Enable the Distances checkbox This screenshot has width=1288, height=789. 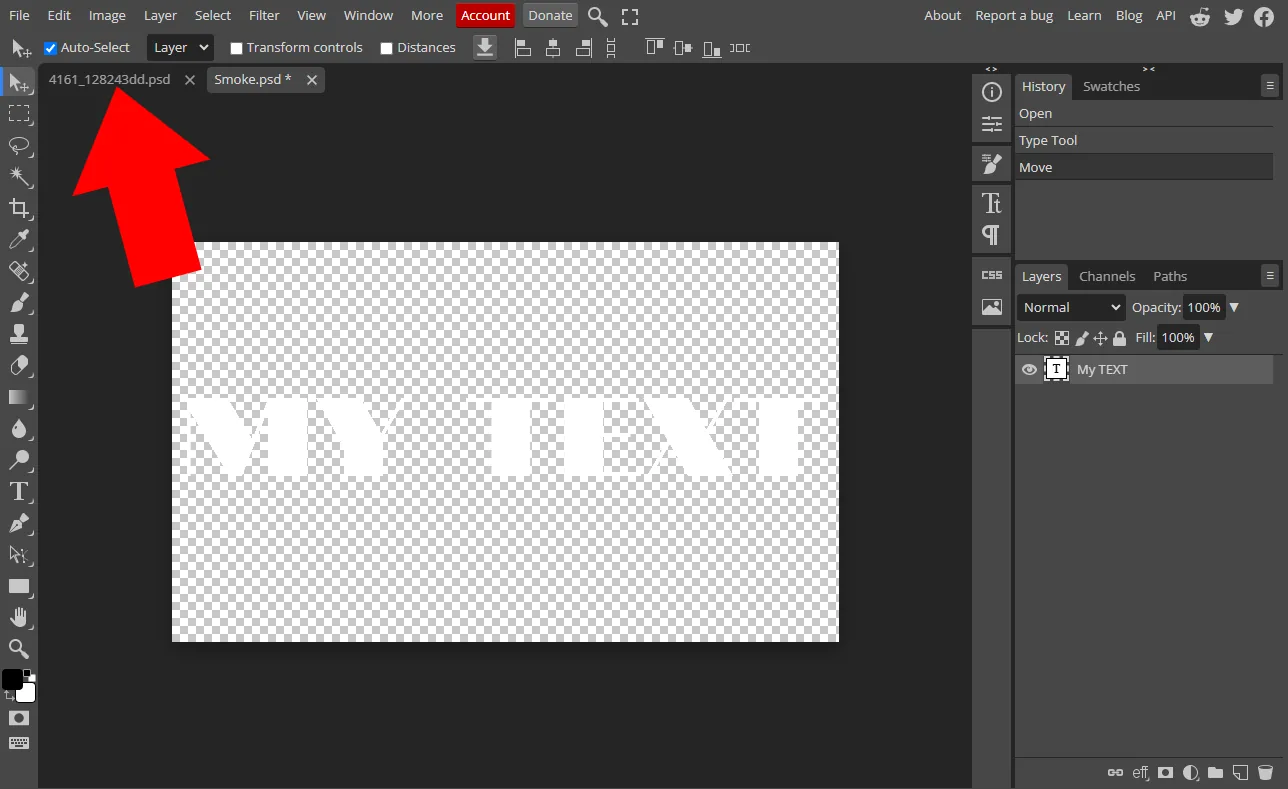point(387,48)
